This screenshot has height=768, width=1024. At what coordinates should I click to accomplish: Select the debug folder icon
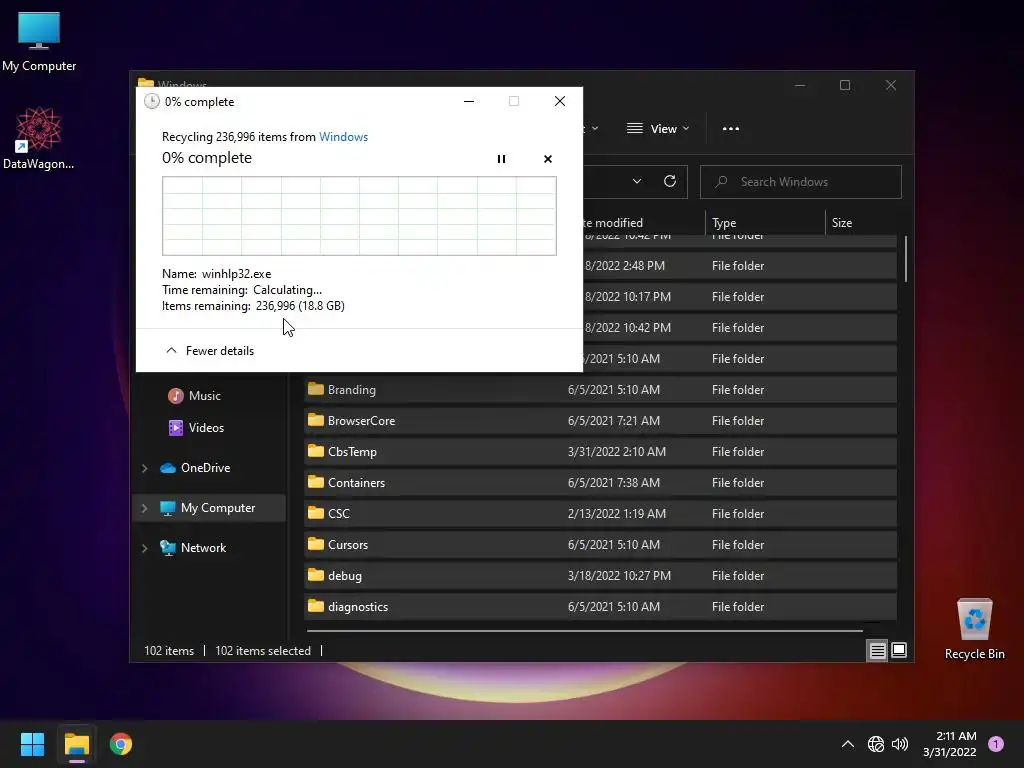(x=316, y=575)
